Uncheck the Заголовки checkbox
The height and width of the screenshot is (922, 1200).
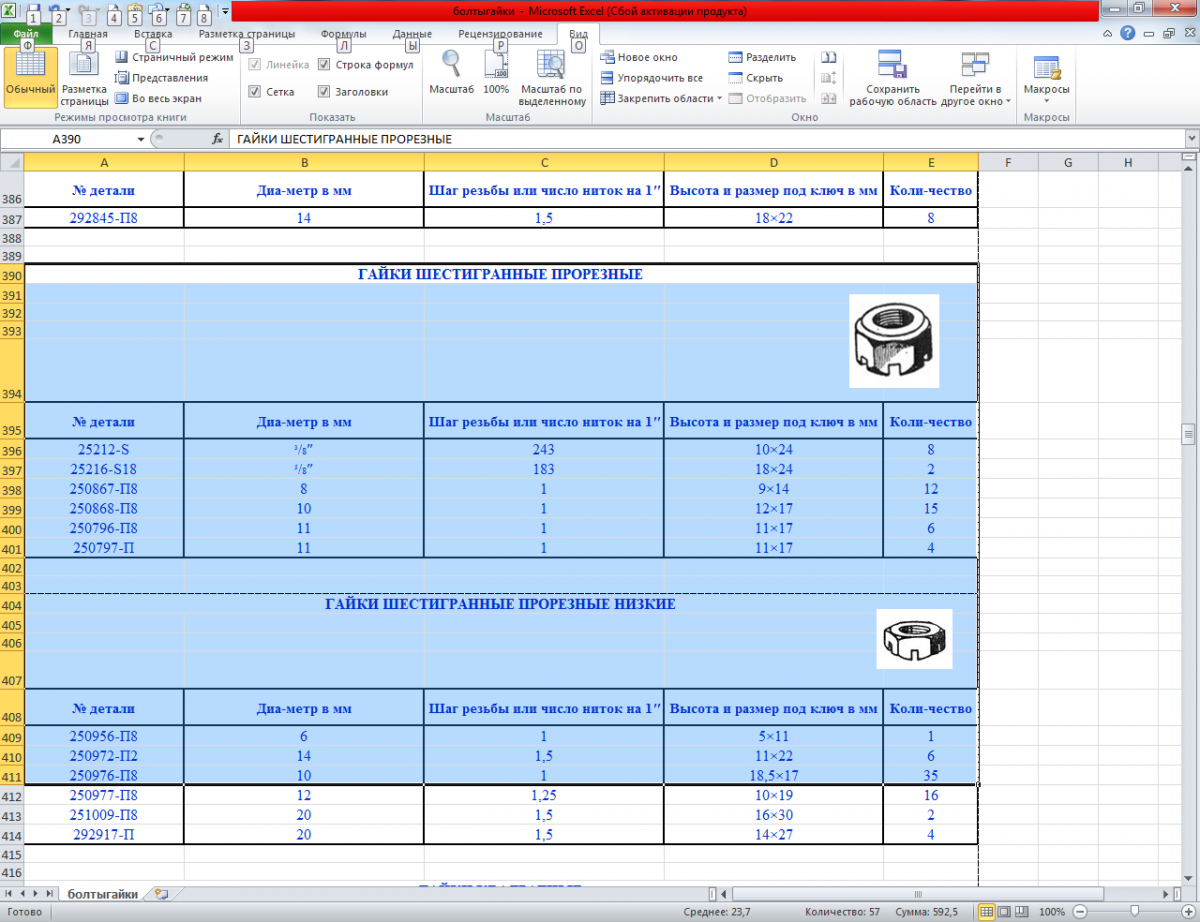pos(325,91)
